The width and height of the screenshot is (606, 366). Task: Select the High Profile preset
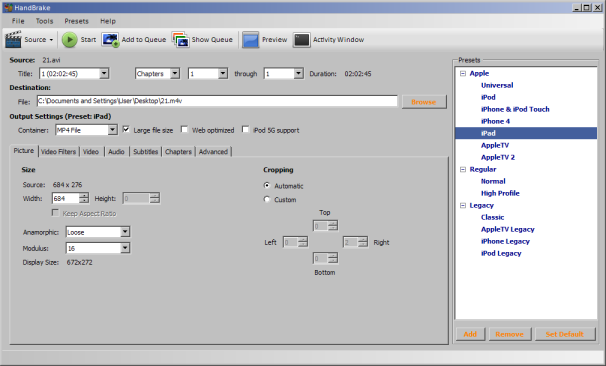[x=500, y=193]
